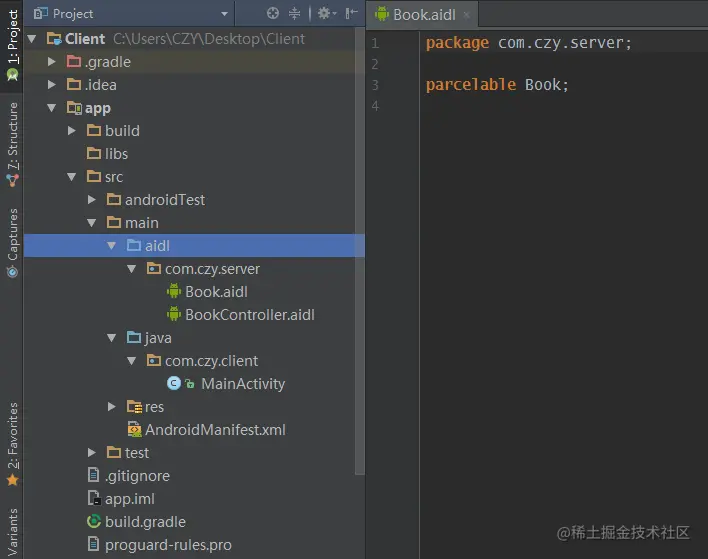Expand the test folder arrow
708x559 pixels.
(x=92, y=452)
